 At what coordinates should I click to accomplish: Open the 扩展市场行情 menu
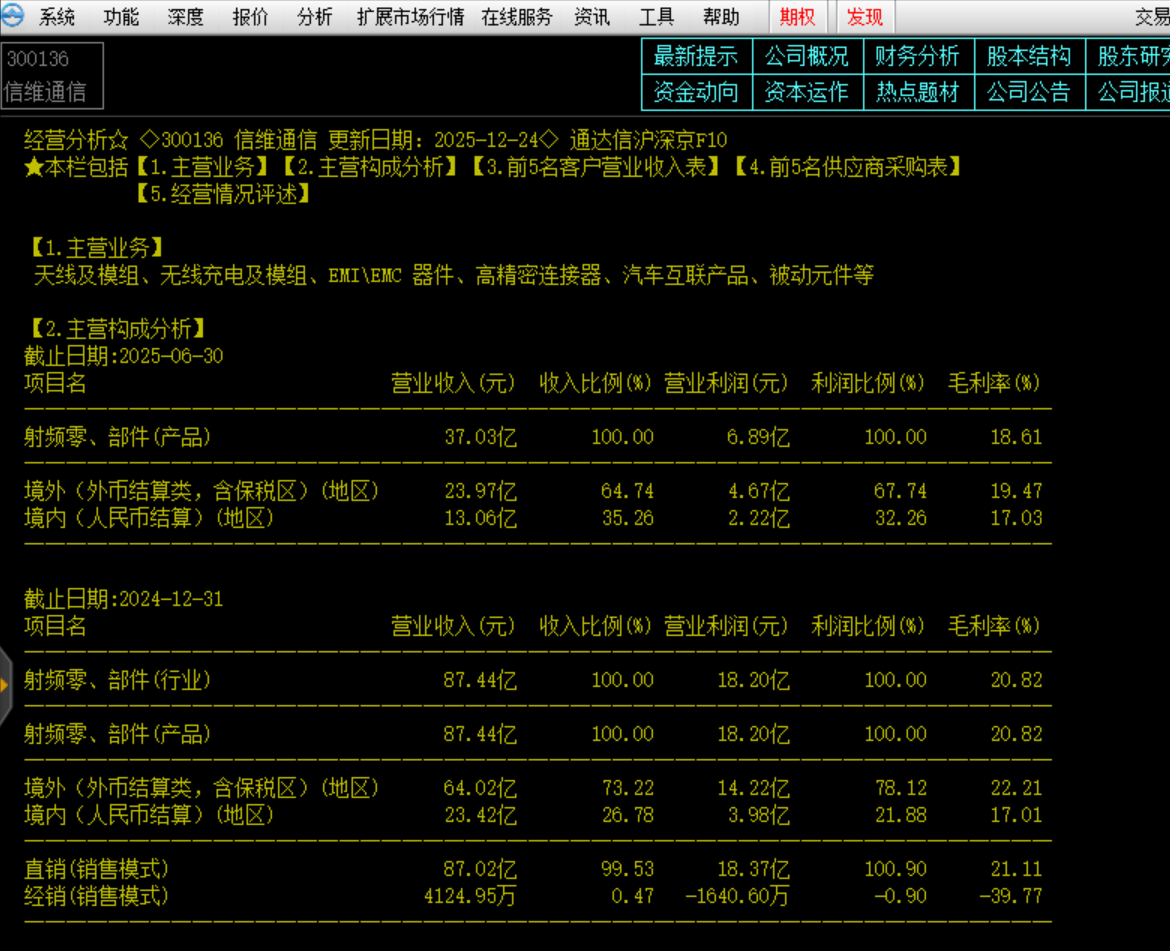point(410,16)
